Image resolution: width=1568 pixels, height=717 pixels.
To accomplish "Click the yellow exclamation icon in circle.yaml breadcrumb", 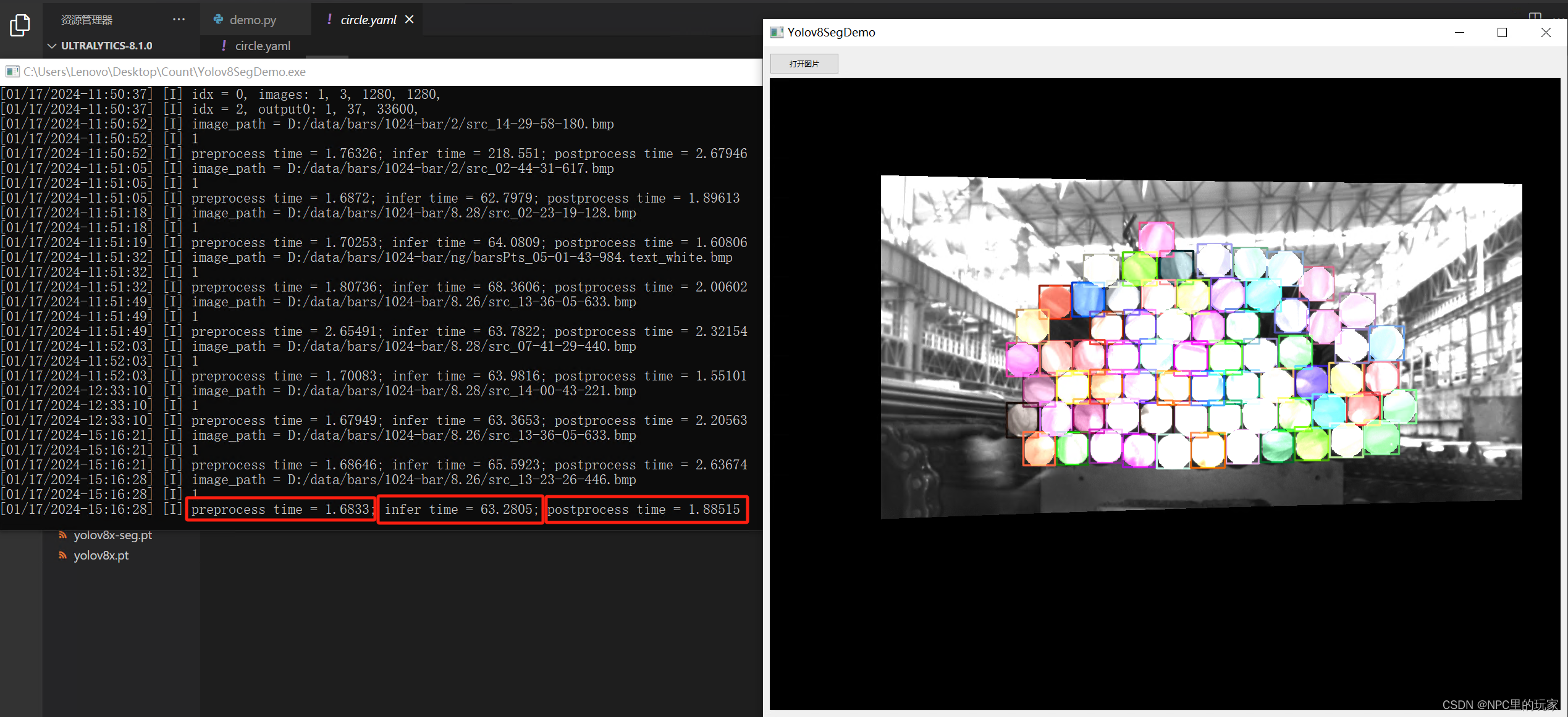I will point(224,46).
